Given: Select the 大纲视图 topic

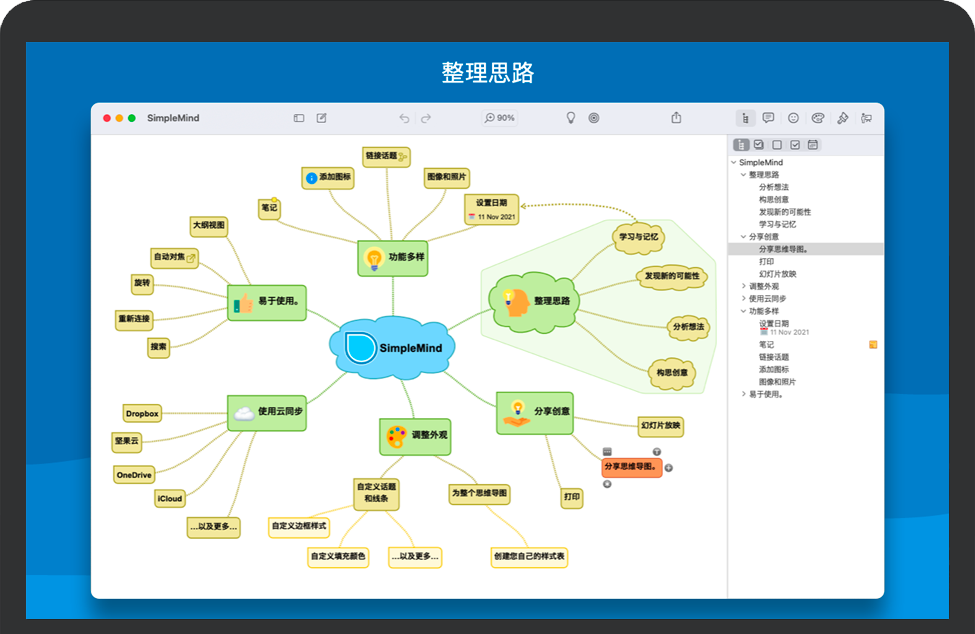Looking at the screenshot, I should tap(209, 226).
